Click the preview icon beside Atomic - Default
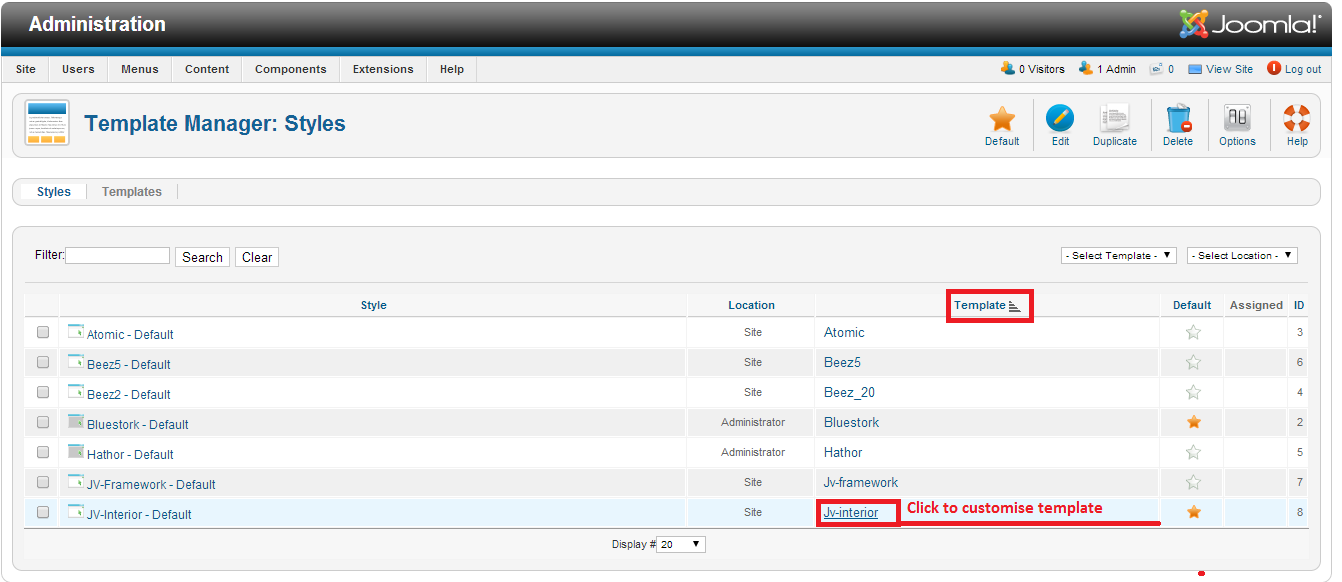Screen dimensions: 1342x582 tap(75, 331)
